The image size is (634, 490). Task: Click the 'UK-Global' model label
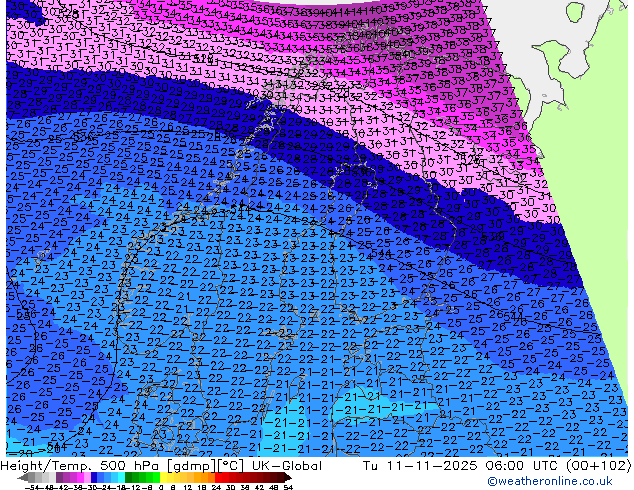point(287,466)
